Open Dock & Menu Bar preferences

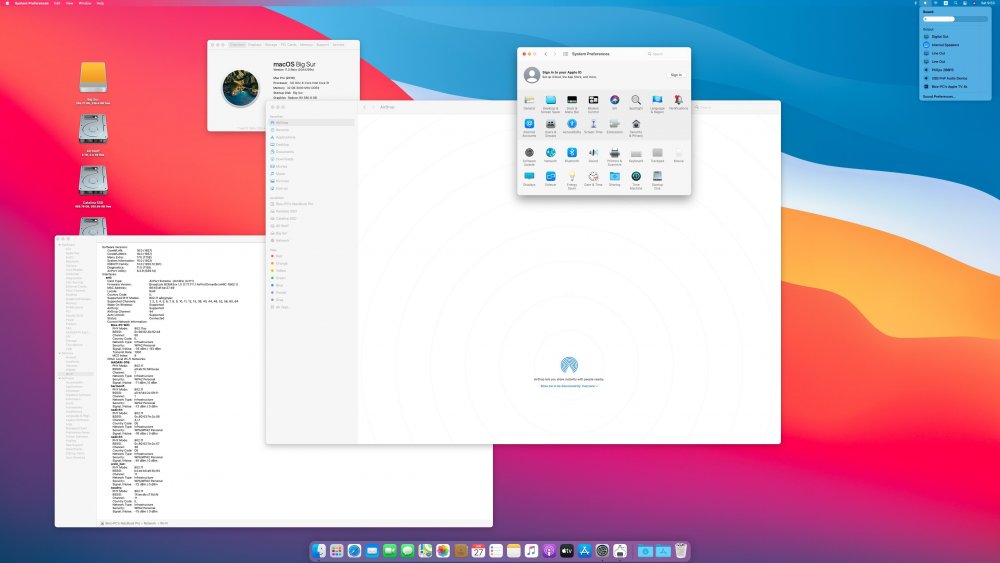pyautogui.click(x=572, y=103)
